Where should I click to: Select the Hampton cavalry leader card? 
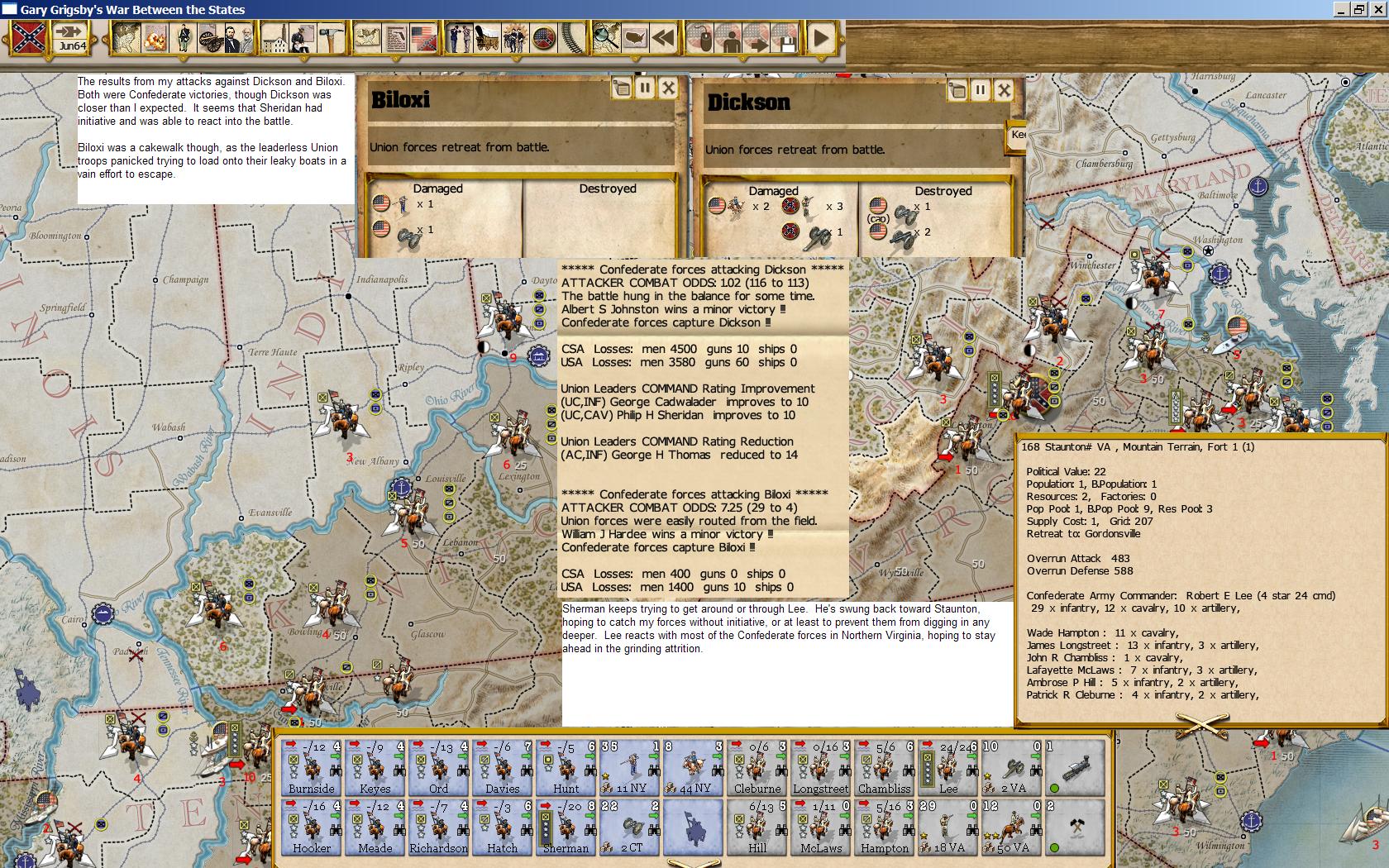(885, 827)
